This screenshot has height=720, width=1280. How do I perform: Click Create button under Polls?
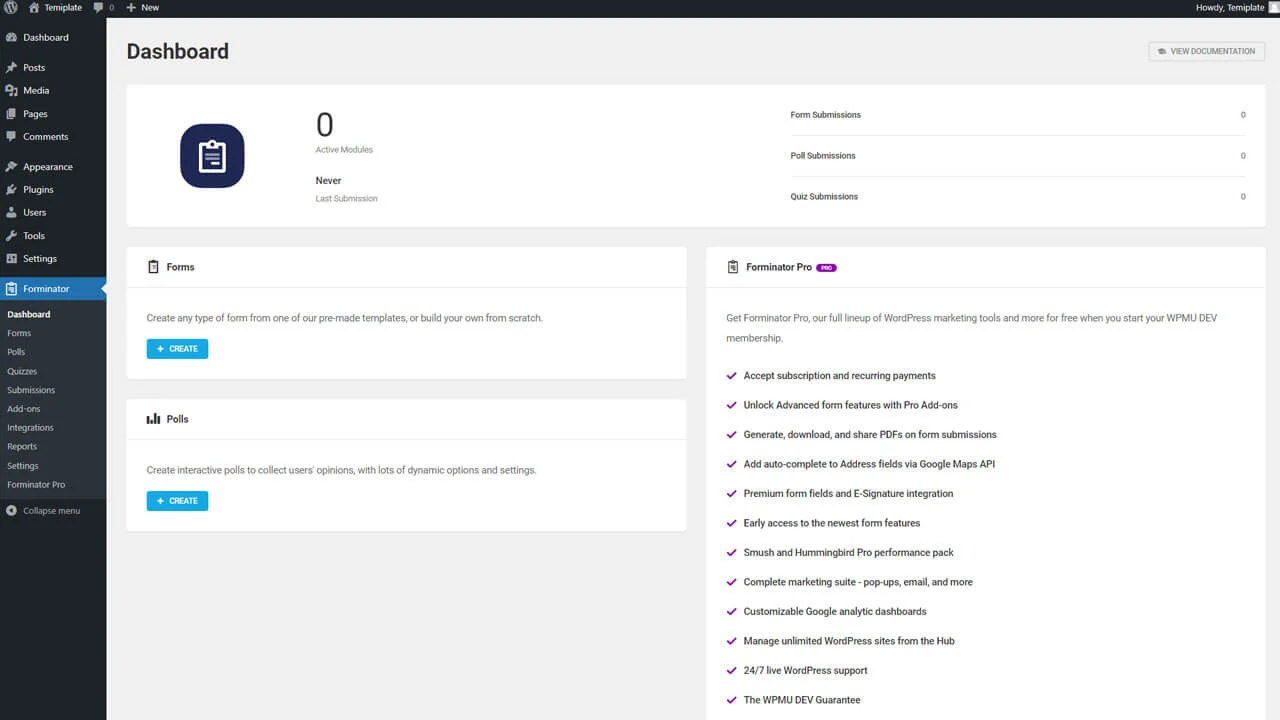[x=177, y=501]
